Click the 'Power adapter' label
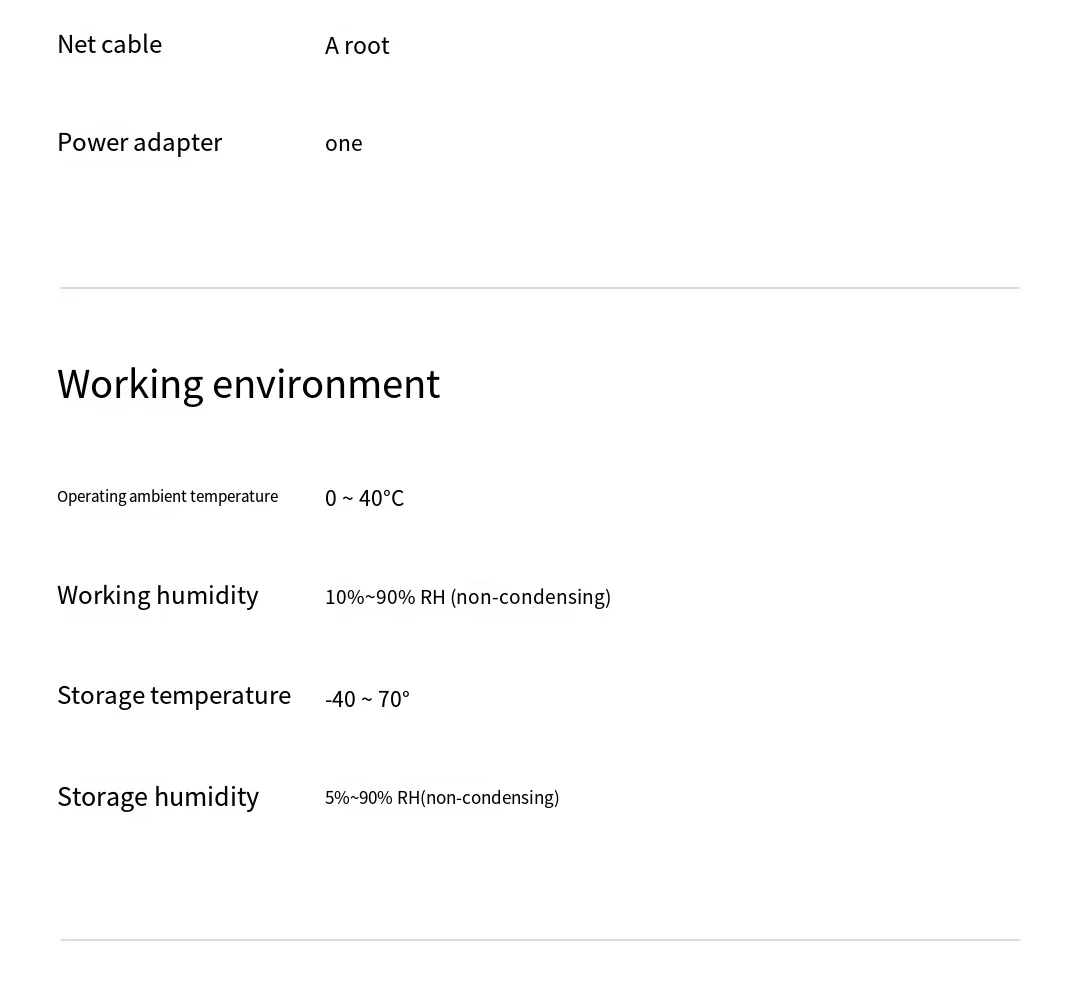This screenshot has width=1080, height=1000. coord(140,143)
